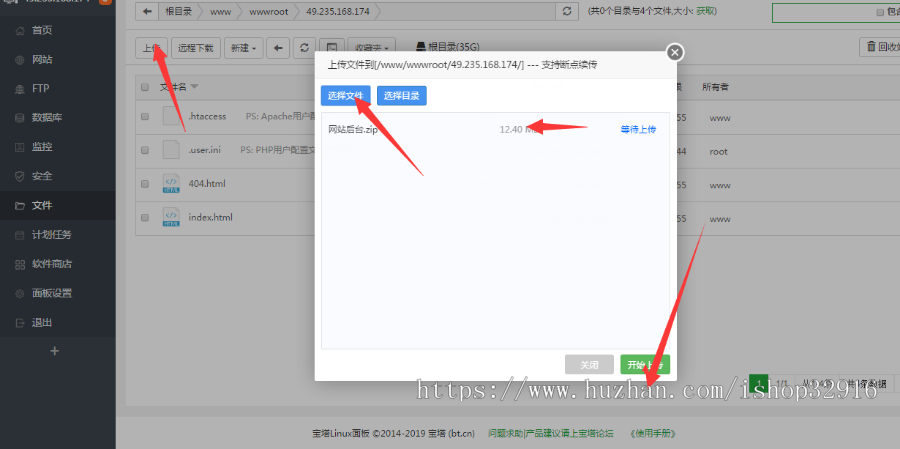Viewport: 900px width, 449px height.
Task: Check the .htaccess file checkbox
Action: tap(145, 117)
